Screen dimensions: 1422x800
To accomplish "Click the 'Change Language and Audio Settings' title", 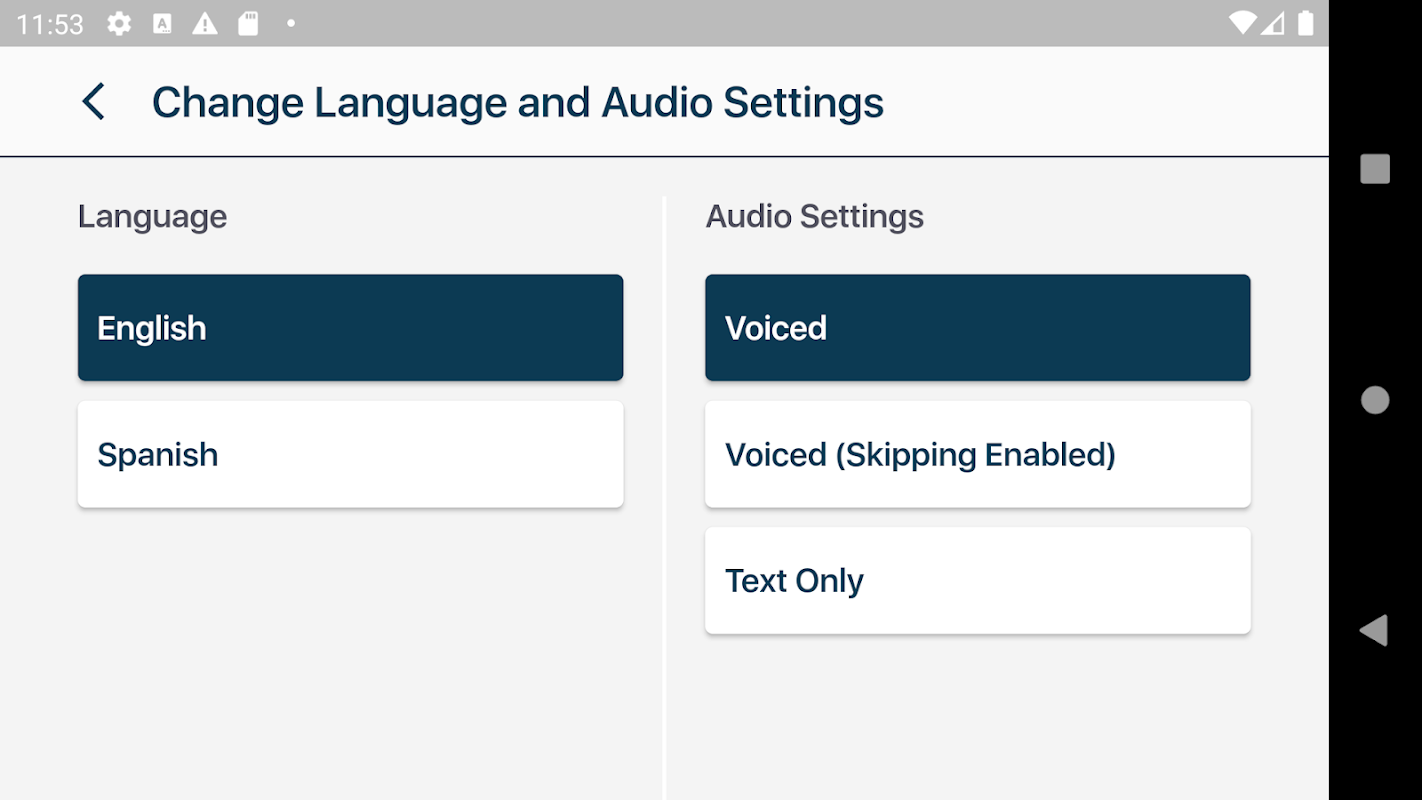I will pos(517,103).
